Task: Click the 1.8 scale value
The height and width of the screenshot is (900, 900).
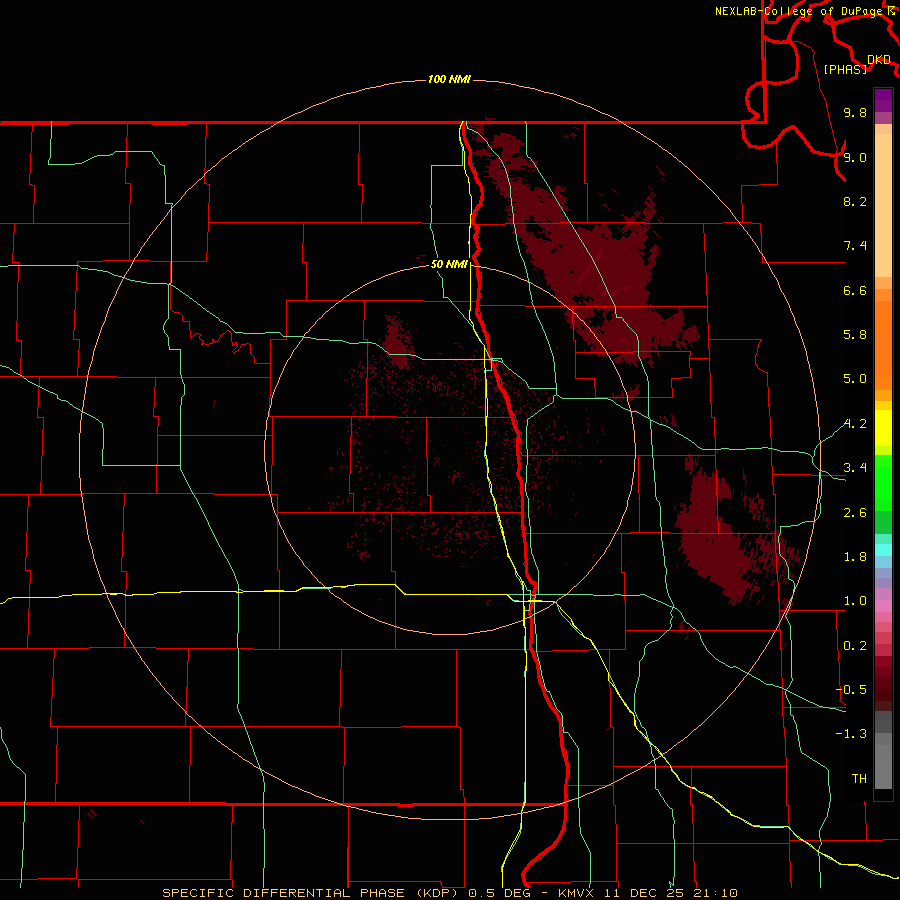Action: click(855, 557)
